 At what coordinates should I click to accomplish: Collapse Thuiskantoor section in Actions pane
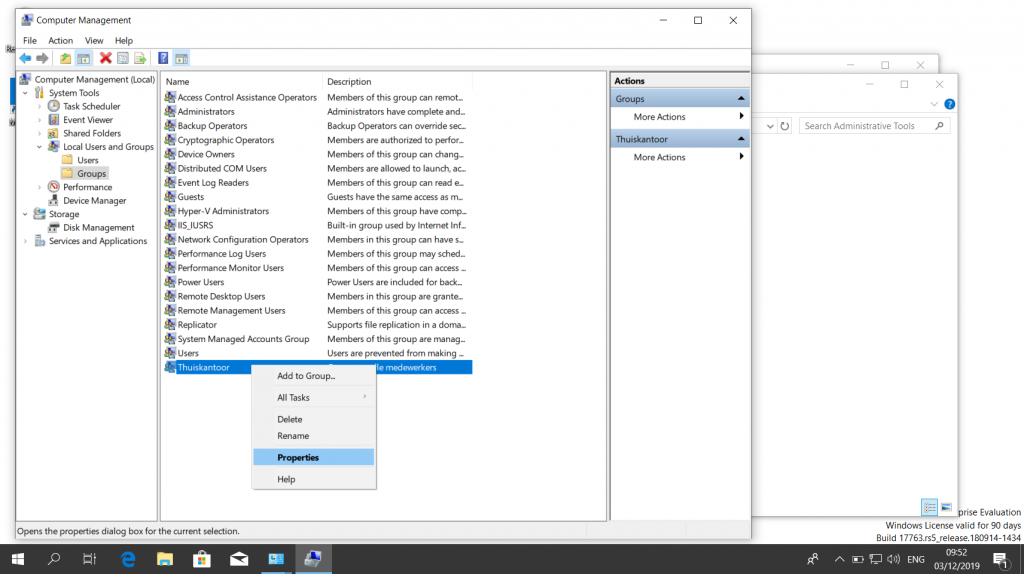[741, 139]
